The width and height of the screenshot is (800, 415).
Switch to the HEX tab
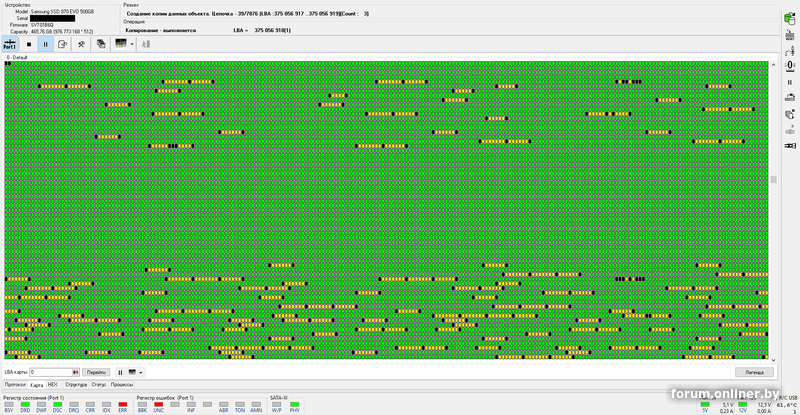point(53,384)
